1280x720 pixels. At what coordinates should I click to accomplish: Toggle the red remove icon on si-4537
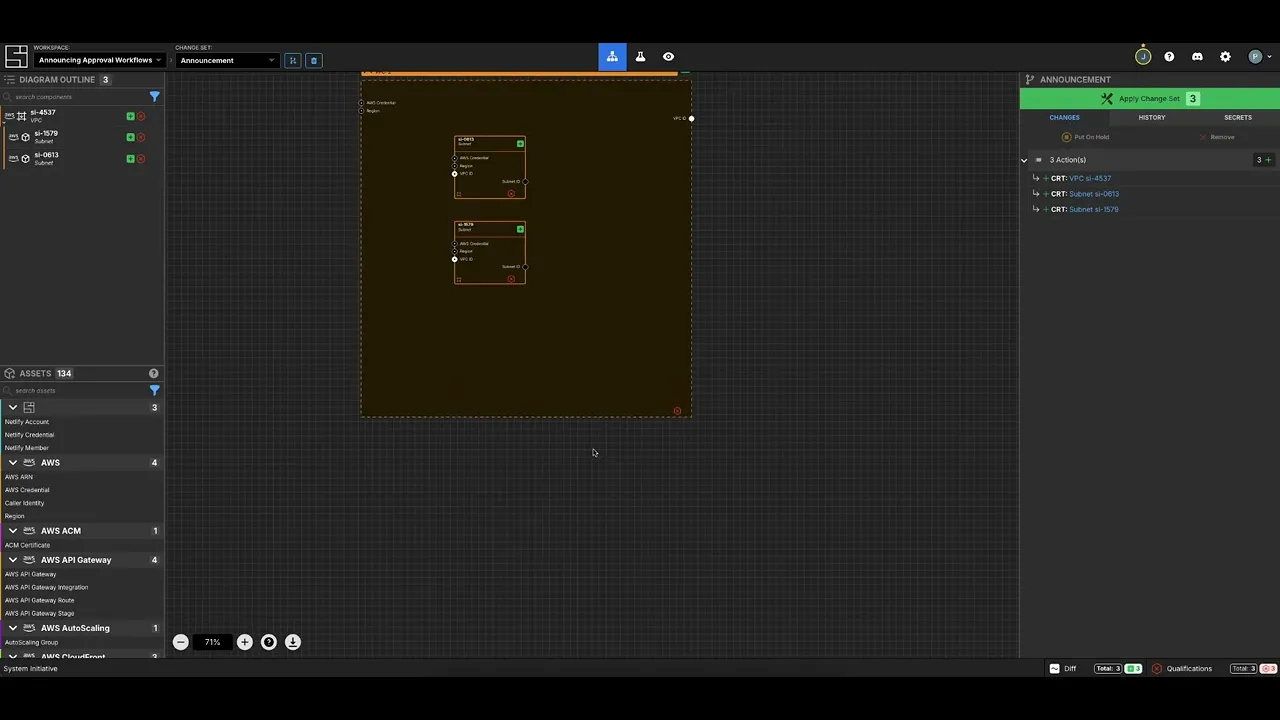(141, 116)
